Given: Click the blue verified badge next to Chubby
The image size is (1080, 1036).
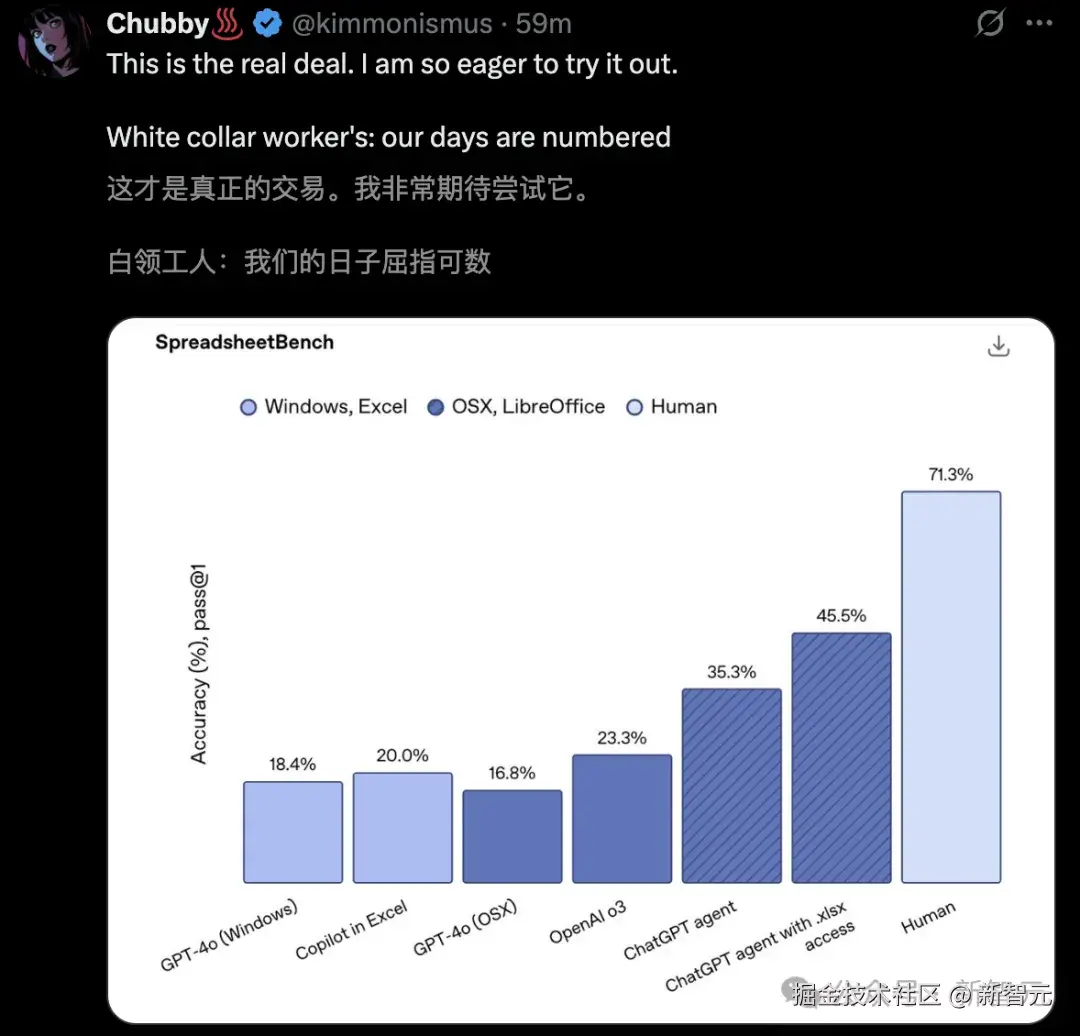Looking at the screenshot, I should tap(266, 23).
